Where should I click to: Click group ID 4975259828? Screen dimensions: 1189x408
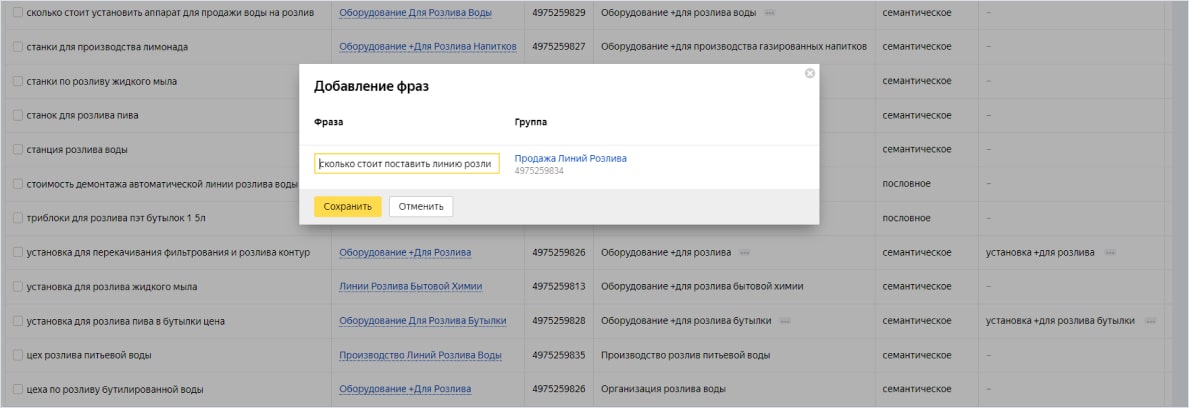tap(559, 321)
